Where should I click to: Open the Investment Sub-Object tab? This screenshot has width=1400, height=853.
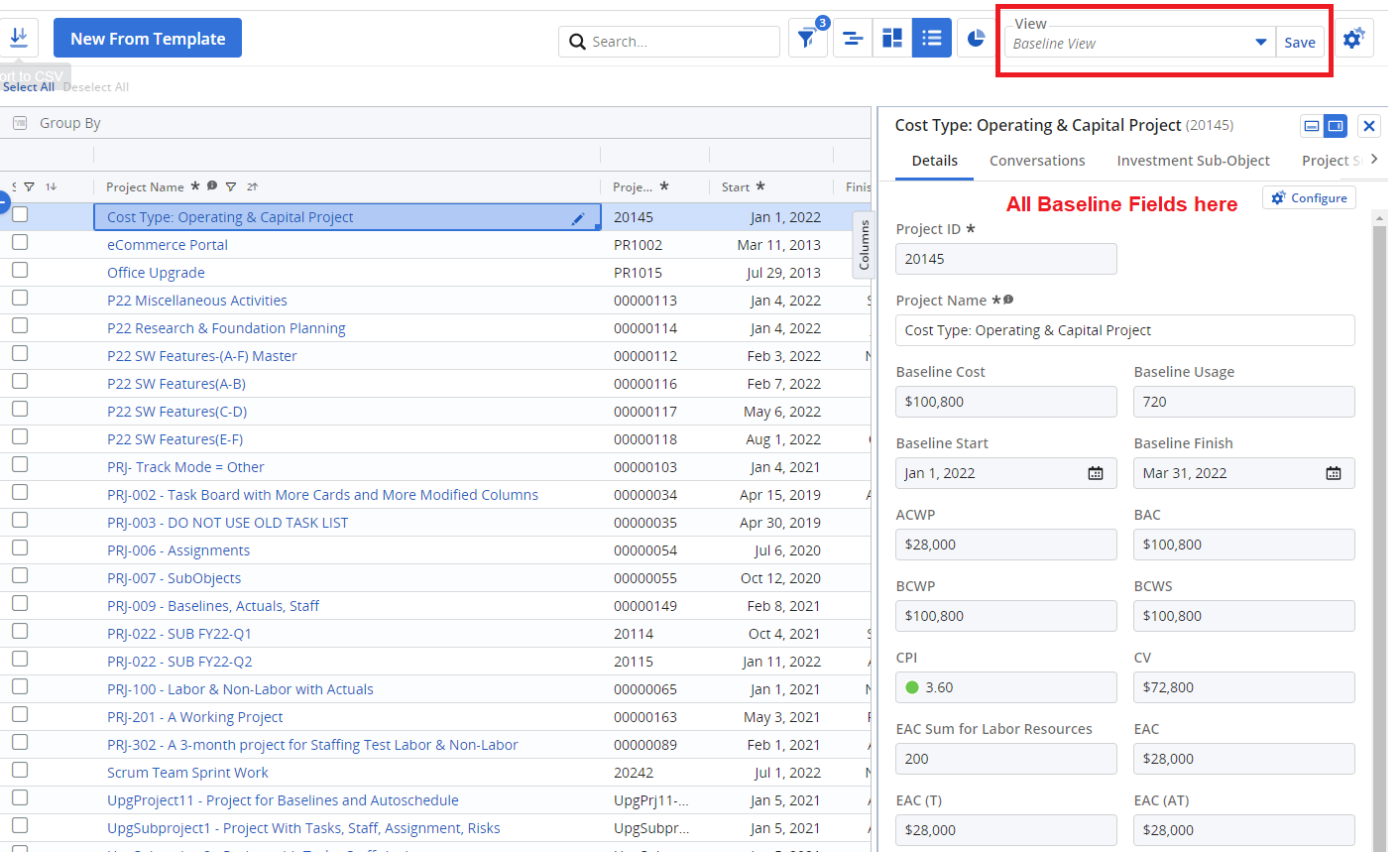click(1193, 161)
